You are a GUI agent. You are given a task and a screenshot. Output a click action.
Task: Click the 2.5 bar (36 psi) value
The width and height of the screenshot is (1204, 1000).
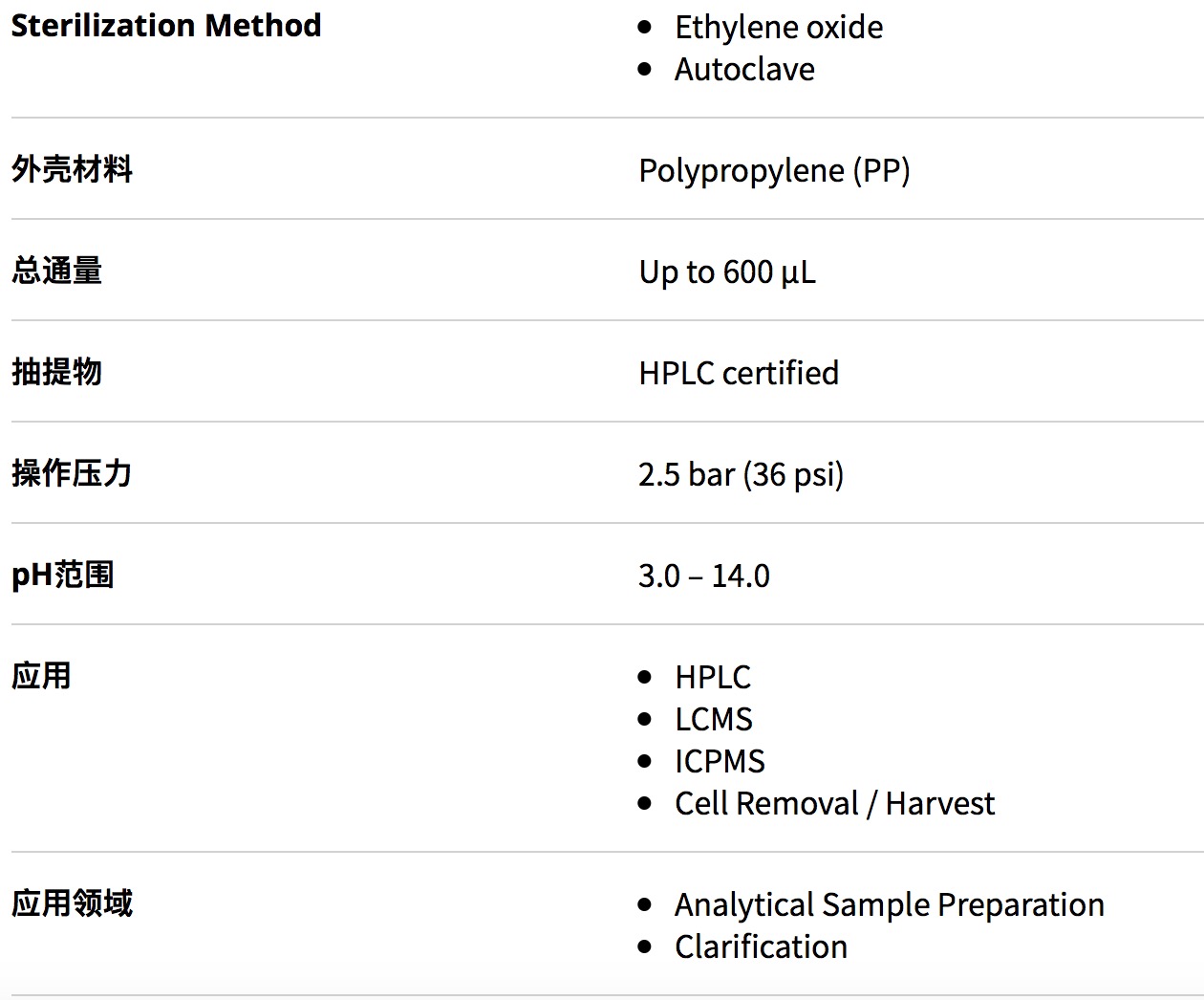[x=741, y=475]
